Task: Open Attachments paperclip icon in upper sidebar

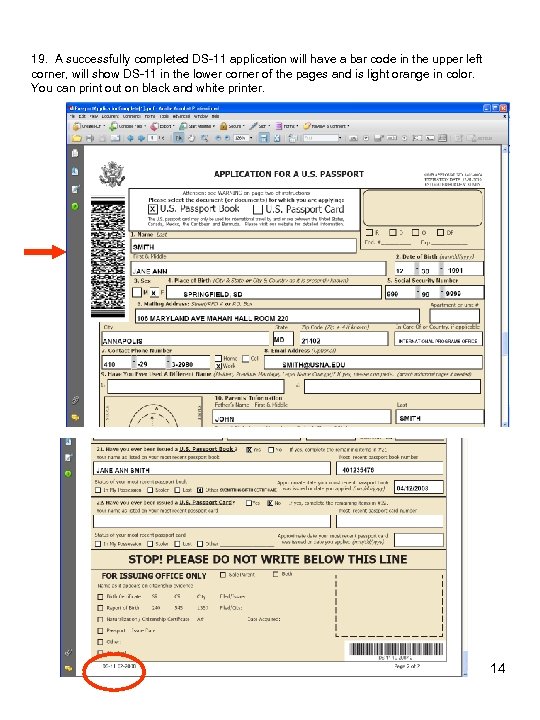Action: click(75, 400)
